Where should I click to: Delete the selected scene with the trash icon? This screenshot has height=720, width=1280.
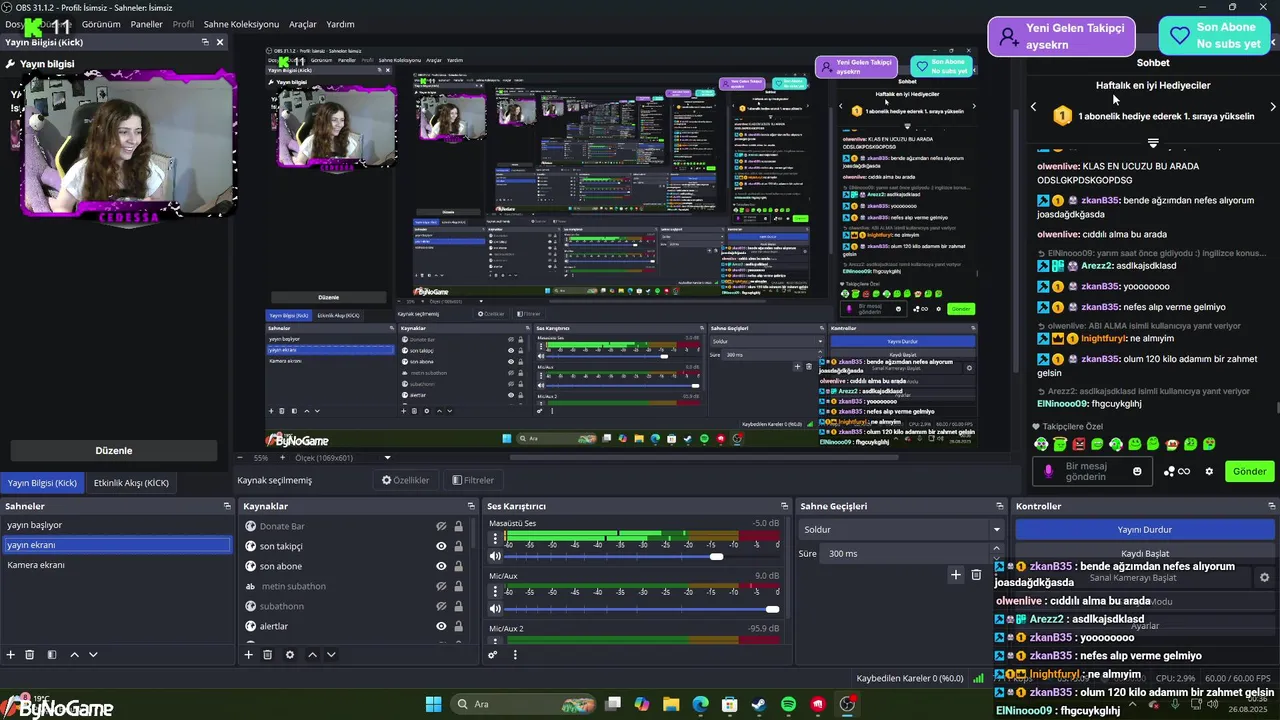tap(30, 655)
